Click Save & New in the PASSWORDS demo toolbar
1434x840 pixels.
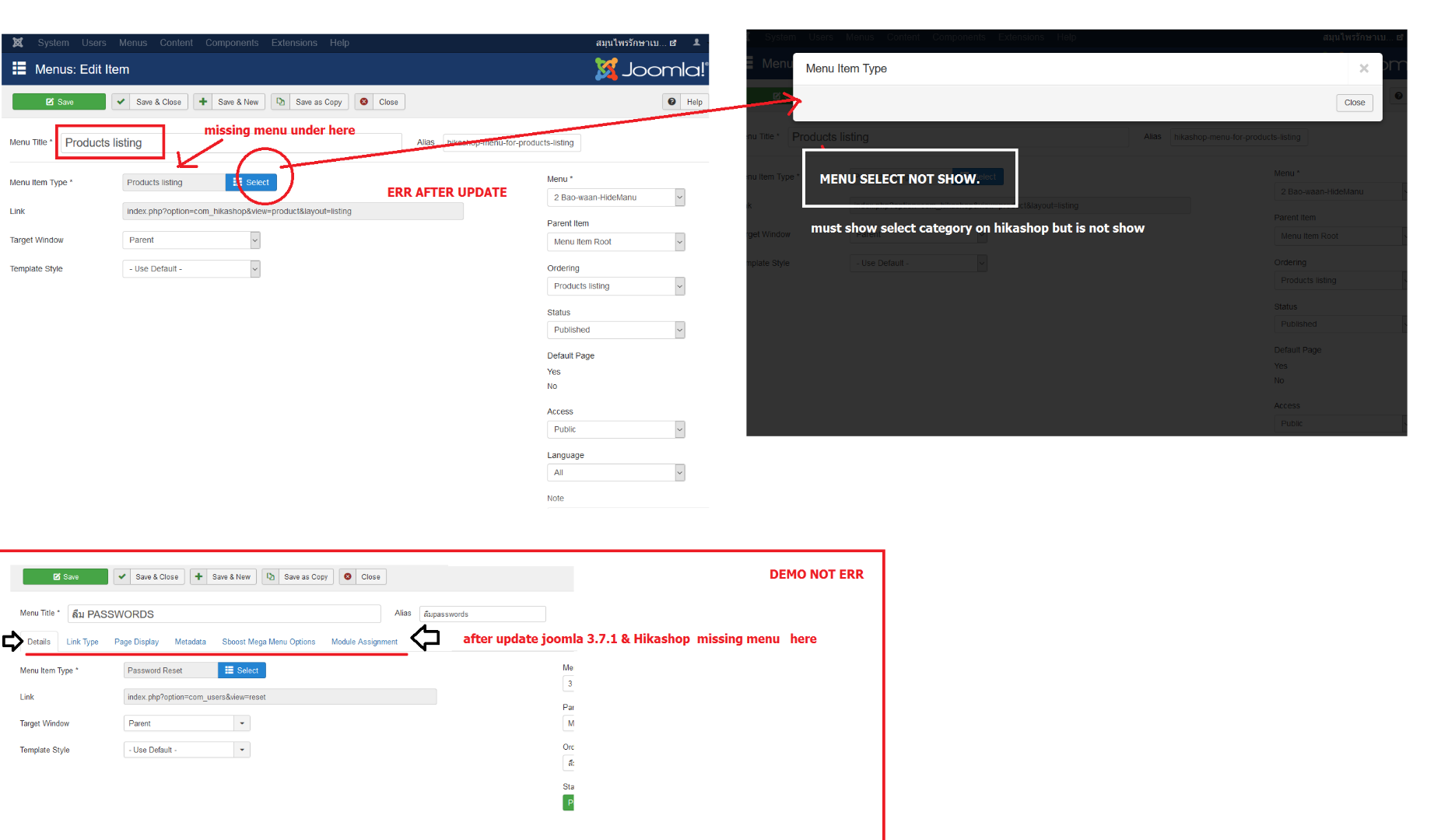coord(223,576)
